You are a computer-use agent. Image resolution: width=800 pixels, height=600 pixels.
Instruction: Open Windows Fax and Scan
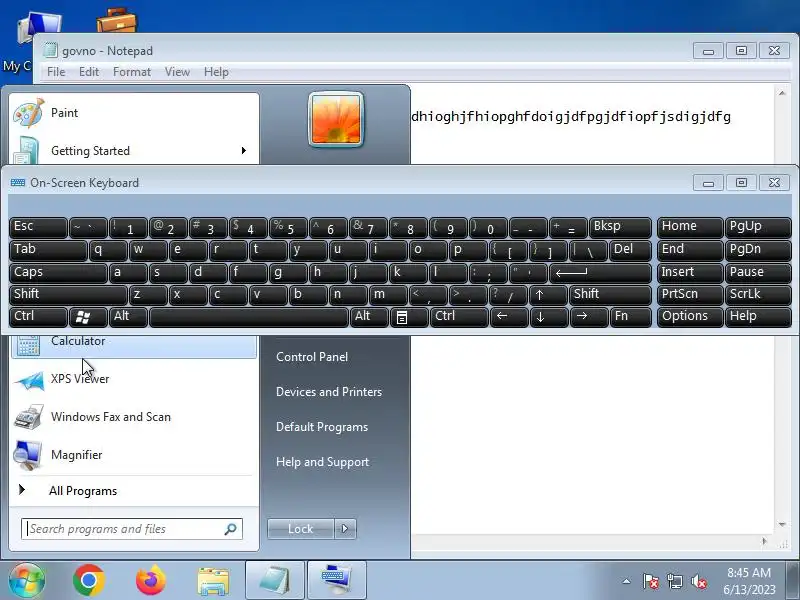click(x=134, y=417)
